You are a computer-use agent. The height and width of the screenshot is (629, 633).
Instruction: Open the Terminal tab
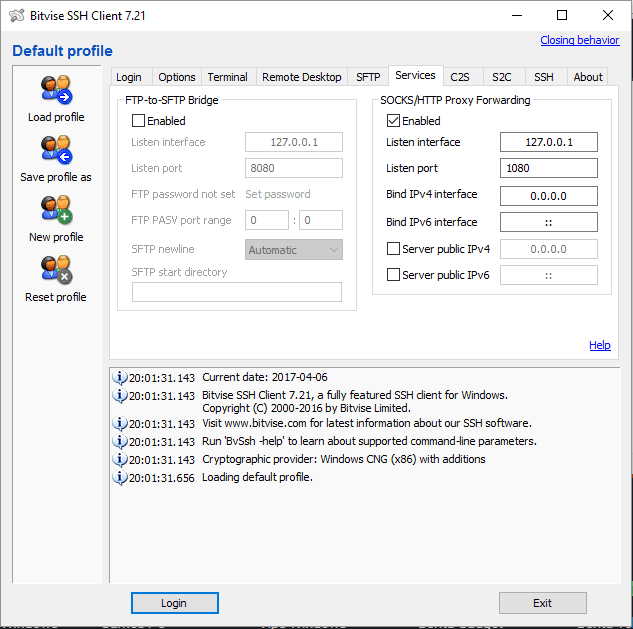[x=228, y=77]
